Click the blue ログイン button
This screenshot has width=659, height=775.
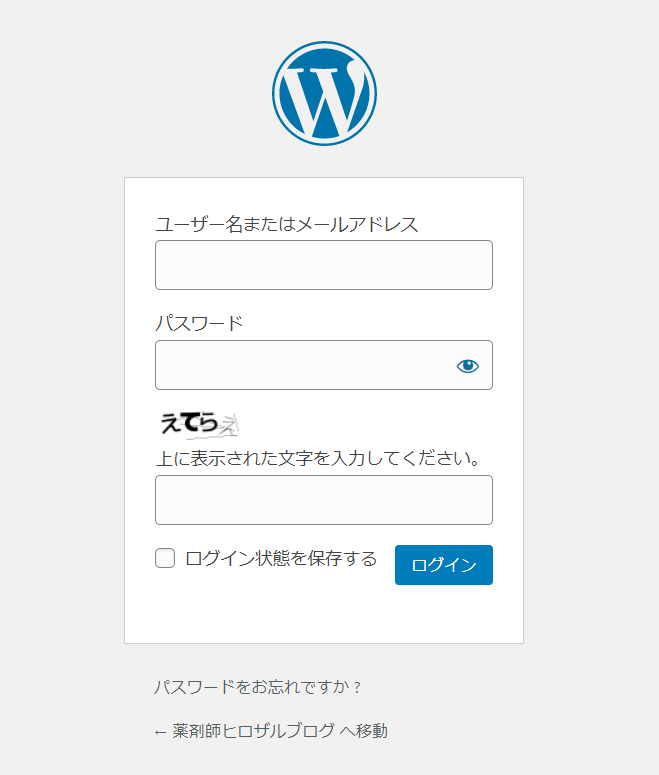click(443, 565)
